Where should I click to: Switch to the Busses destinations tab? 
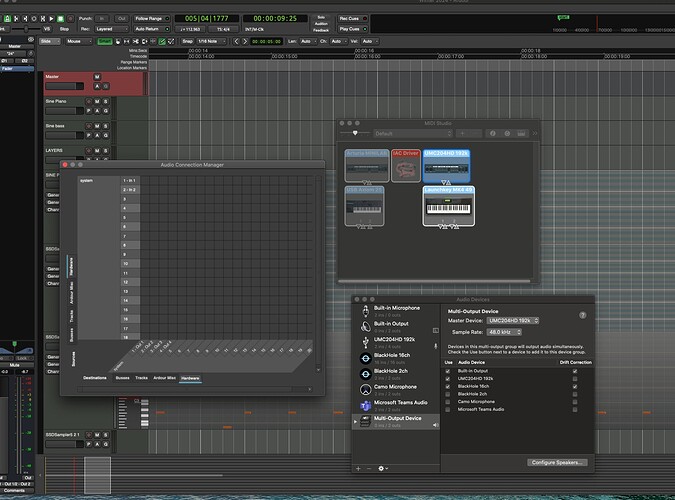coord(122,378)
